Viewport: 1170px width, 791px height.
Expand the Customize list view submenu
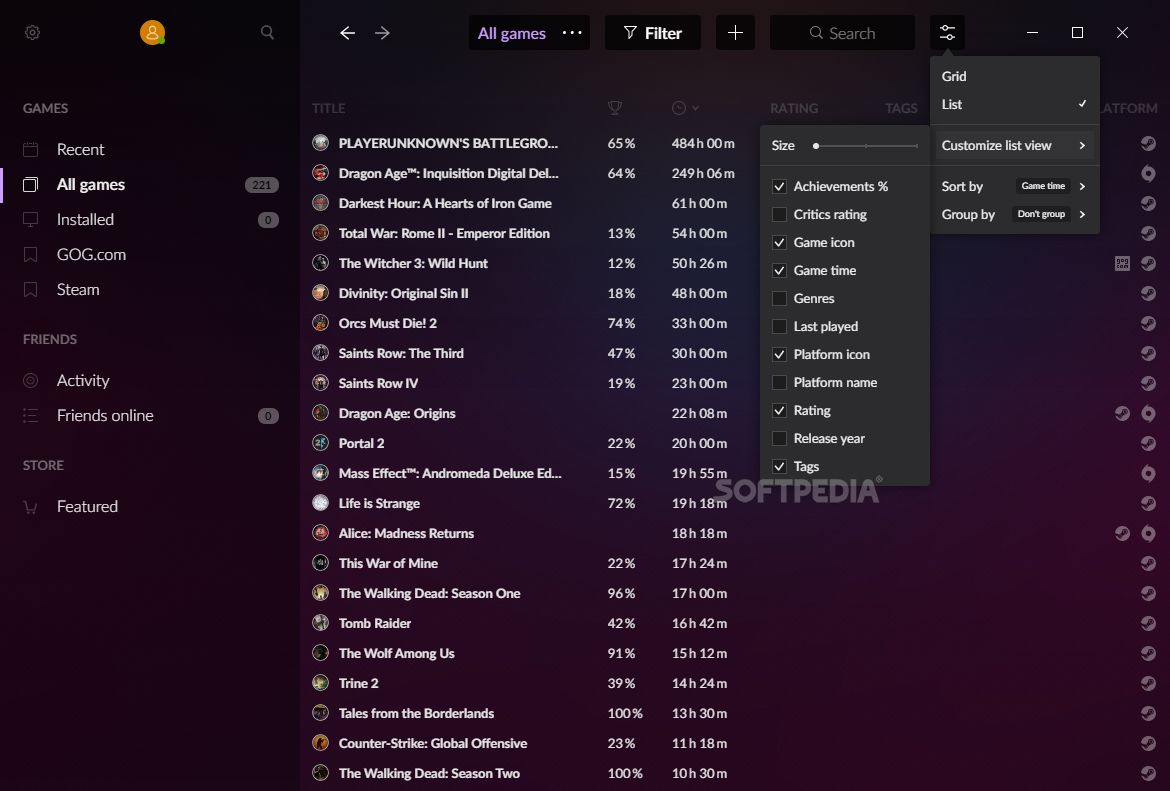1015,146
